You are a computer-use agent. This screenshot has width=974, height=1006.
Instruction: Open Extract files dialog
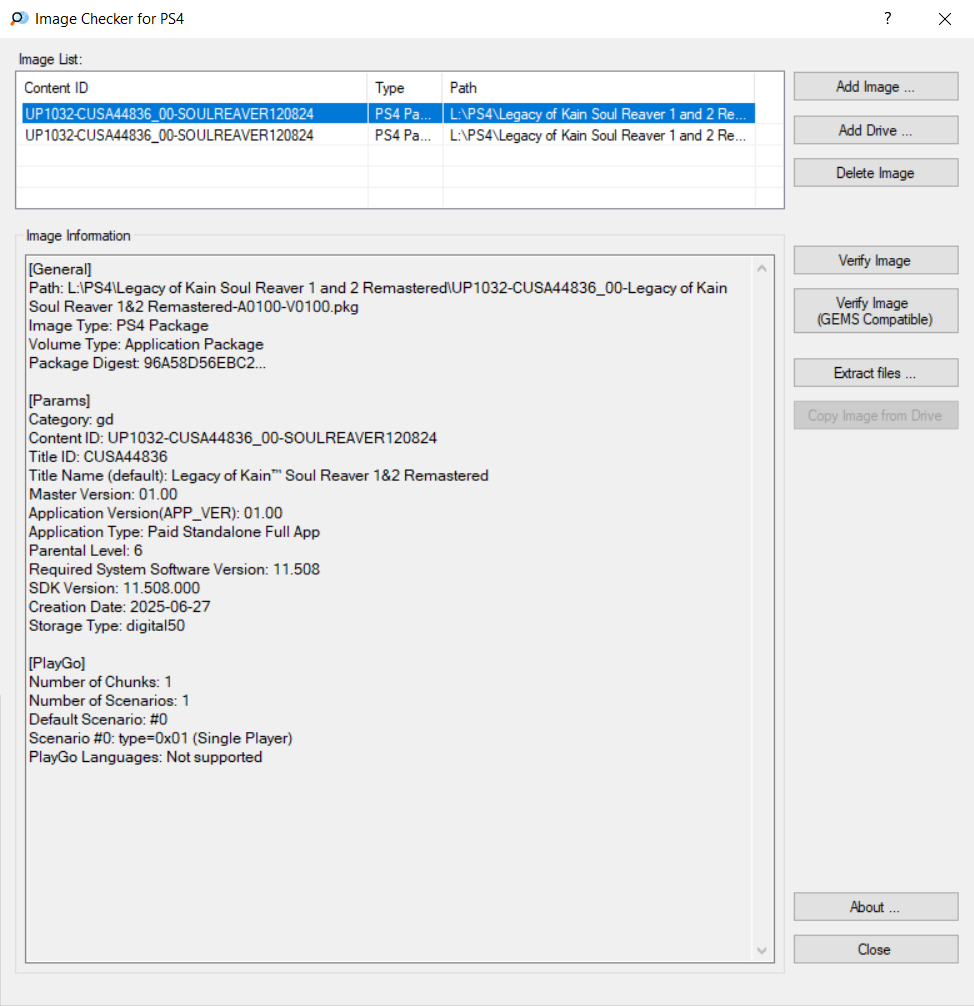point(875,373)
